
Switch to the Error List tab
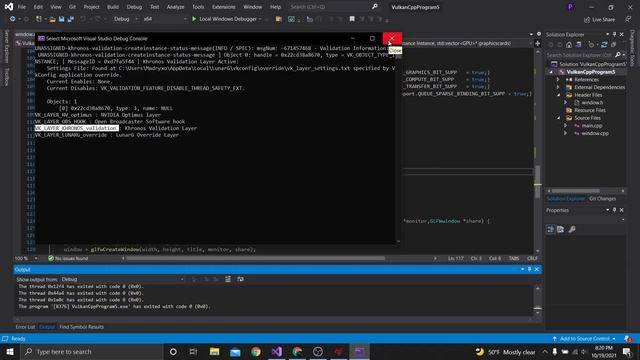25,327
